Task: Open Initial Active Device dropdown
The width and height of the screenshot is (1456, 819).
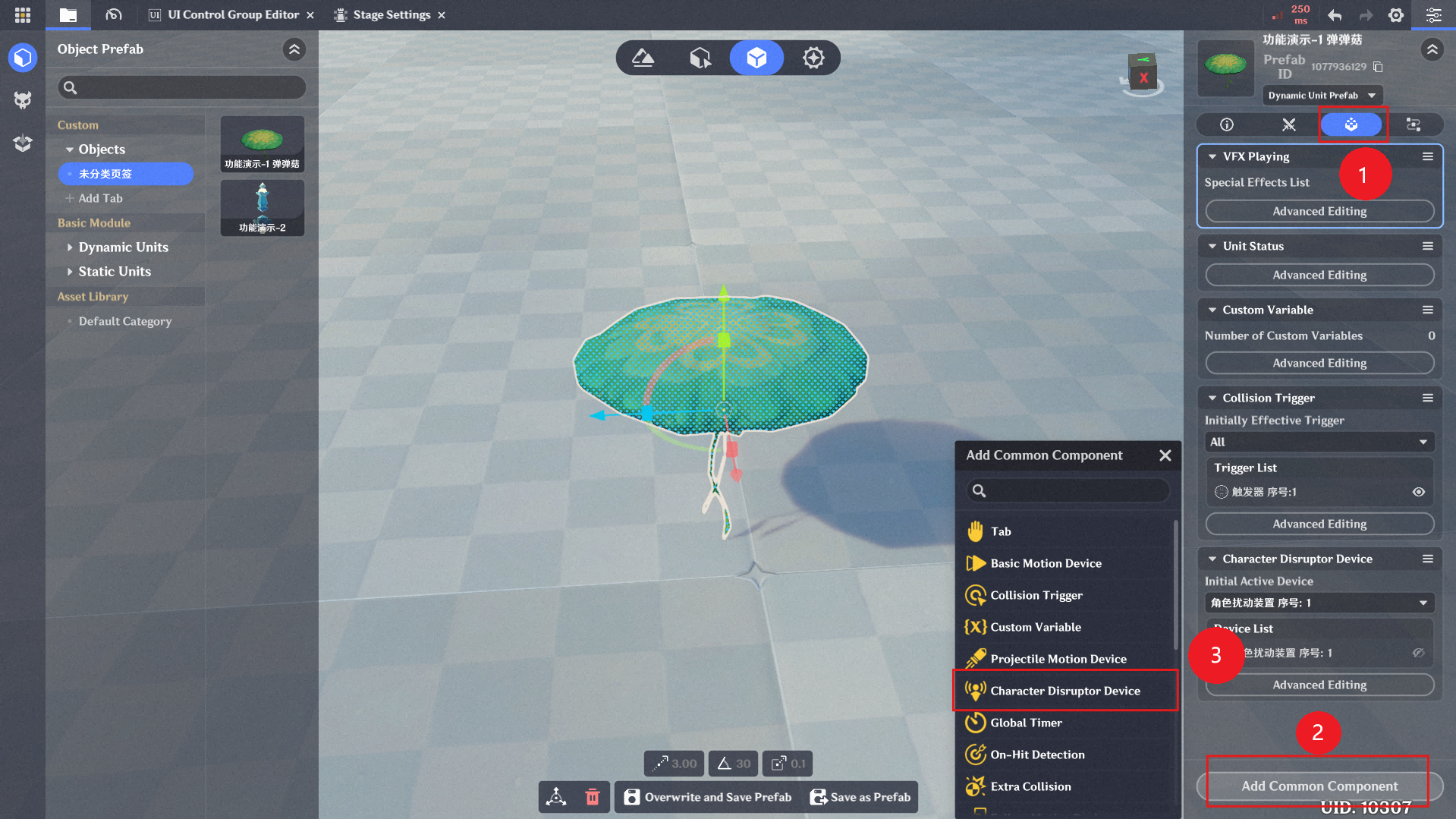Action: (x=1319, y=603)
